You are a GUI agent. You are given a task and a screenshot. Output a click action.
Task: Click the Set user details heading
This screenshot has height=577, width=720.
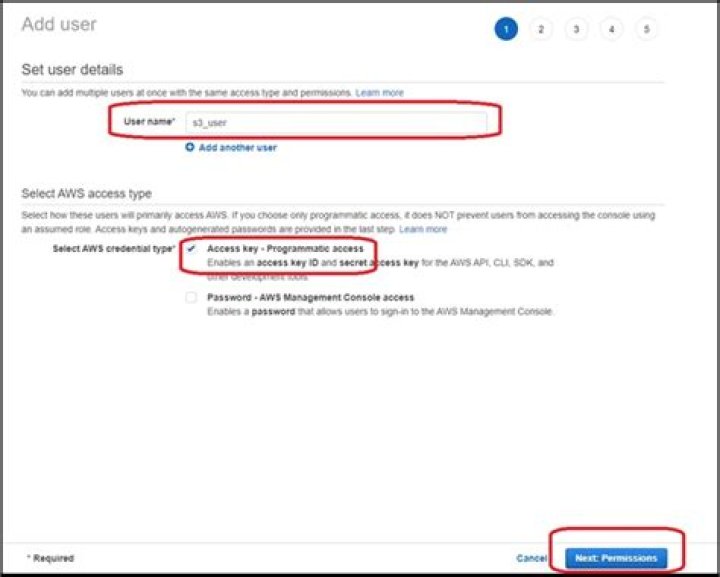pyautogui.click(x=72, y=70)
